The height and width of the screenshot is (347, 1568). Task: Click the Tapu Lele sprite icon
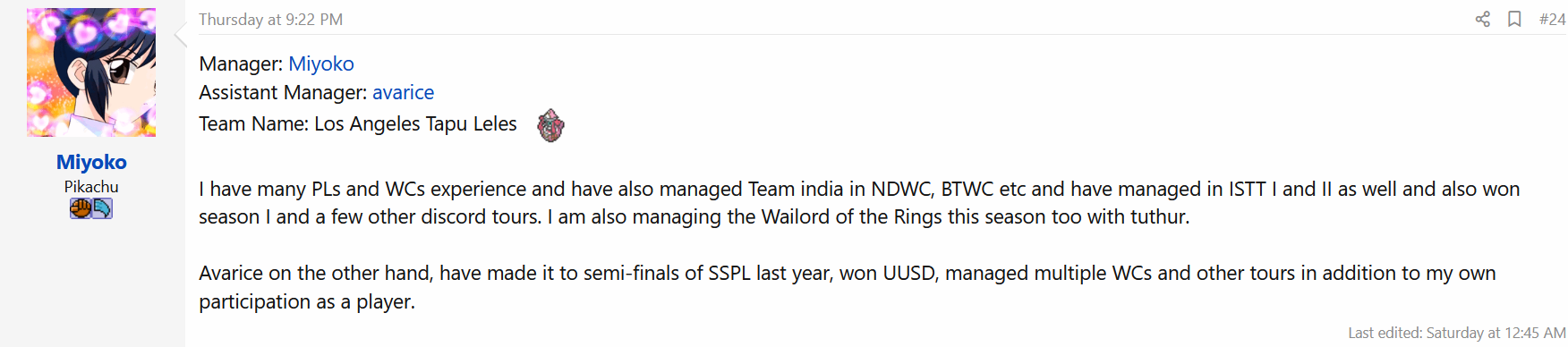tap(550, 125)
